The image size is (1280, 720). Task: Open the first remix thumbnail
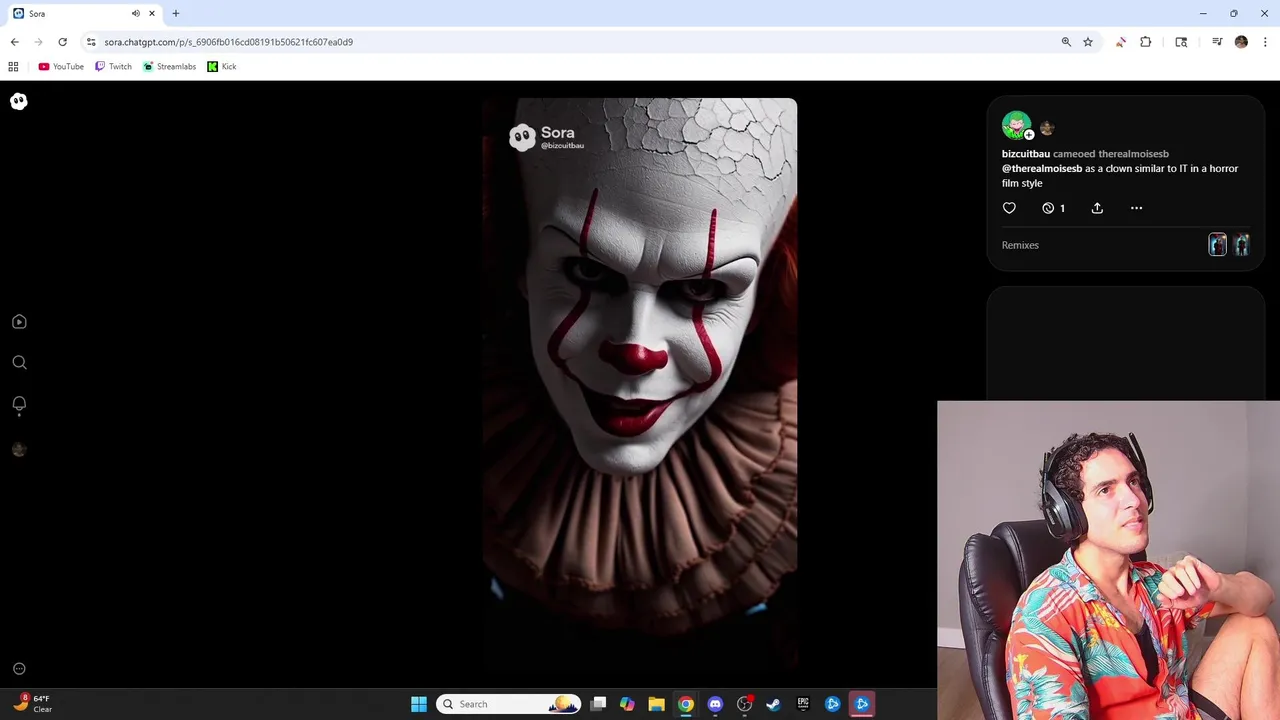[1217, 245]
